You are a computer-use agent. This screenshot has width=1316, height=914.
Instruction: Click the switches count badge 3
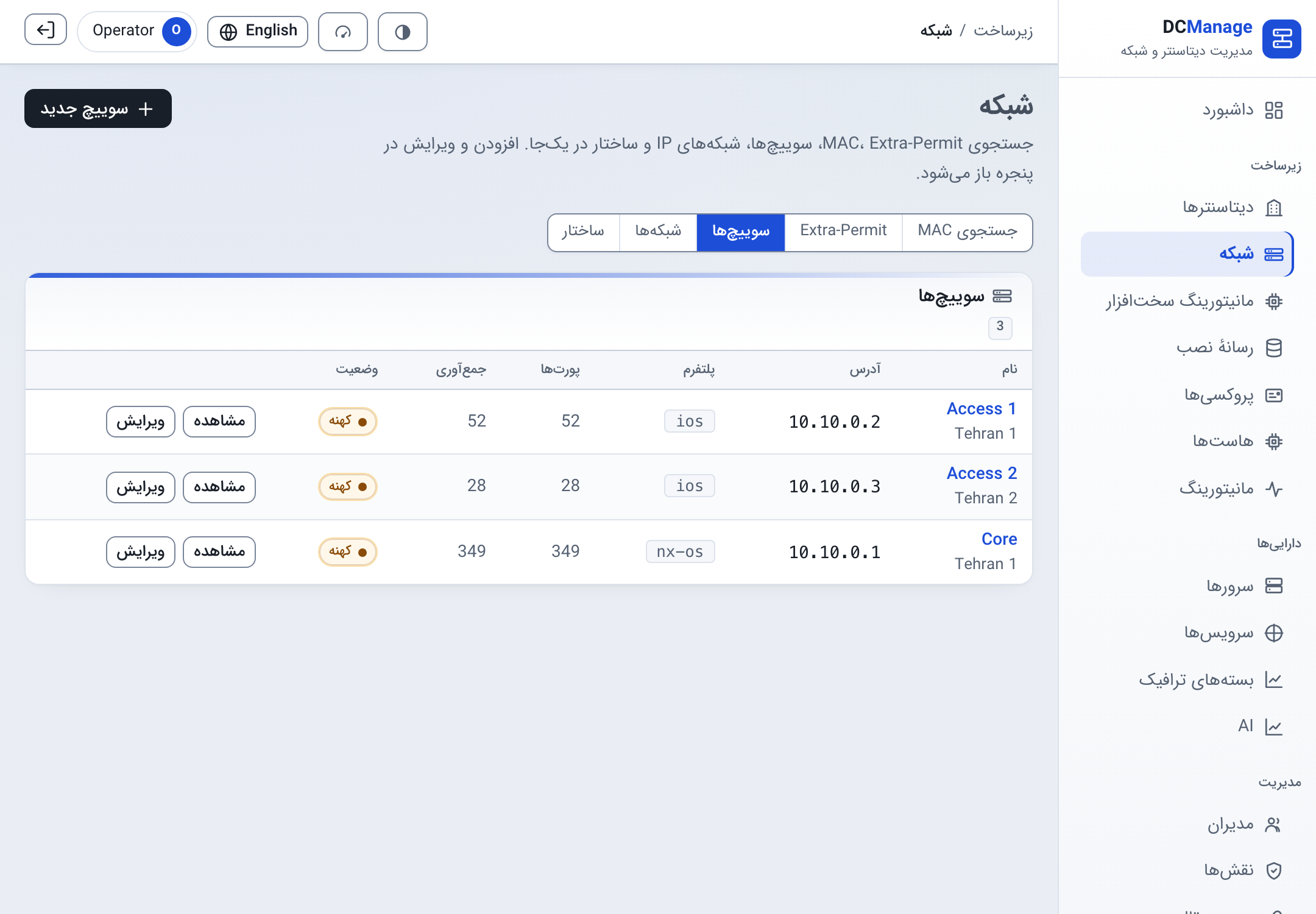[x=1000, y=327]
